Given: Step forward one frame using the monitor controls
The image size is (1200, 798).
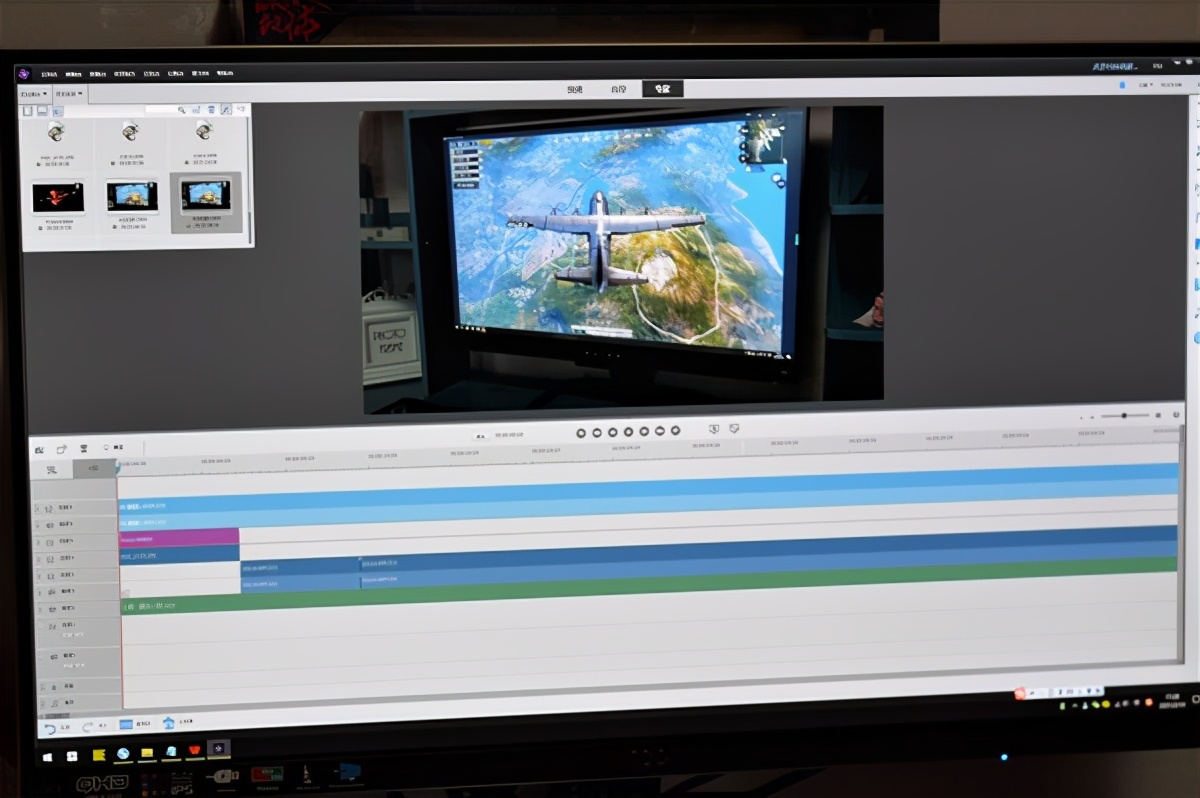Looking at the screenshot, I should (x=644, y=432).
